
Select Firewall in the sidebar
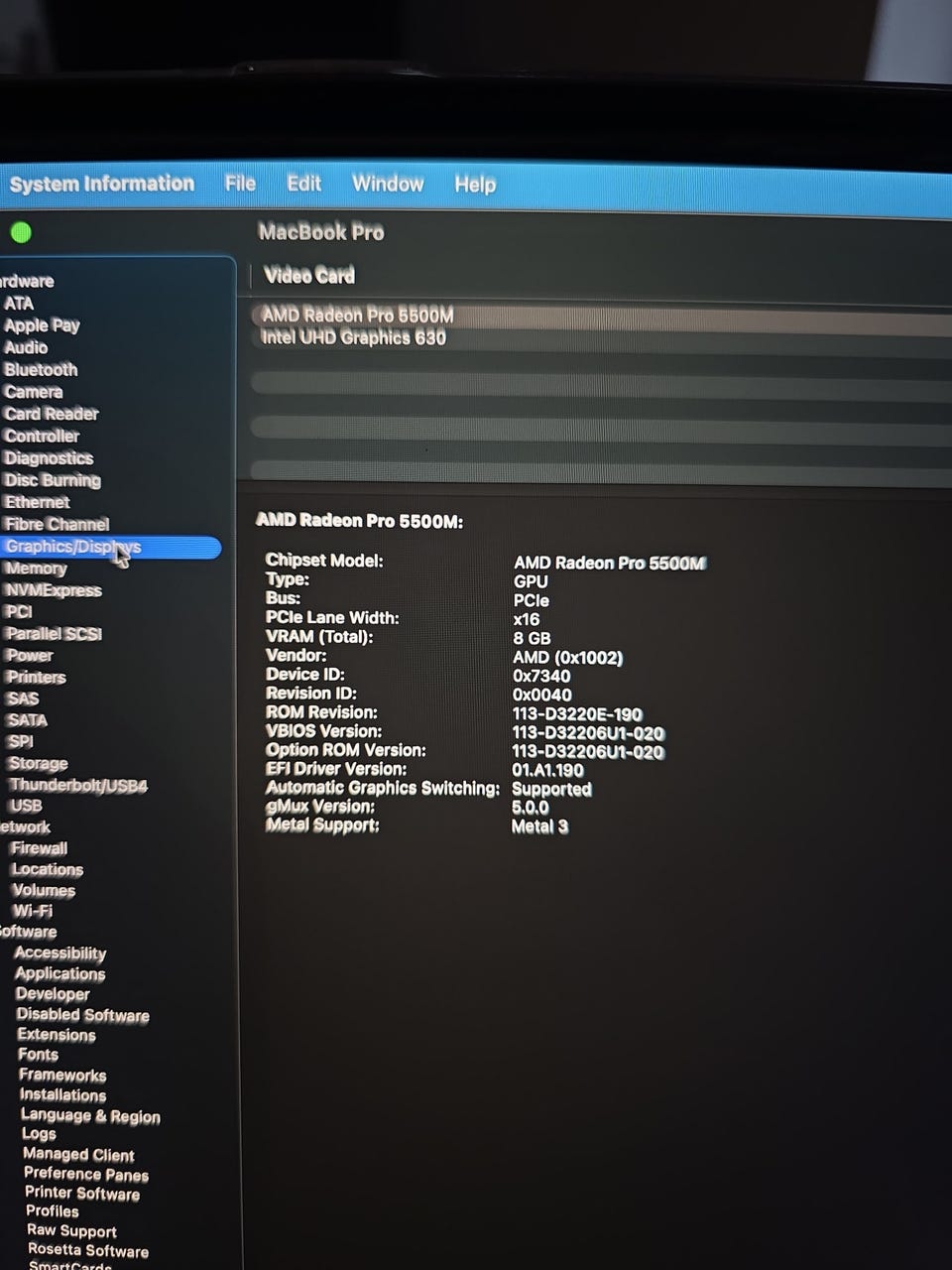(x=39, y=848)
